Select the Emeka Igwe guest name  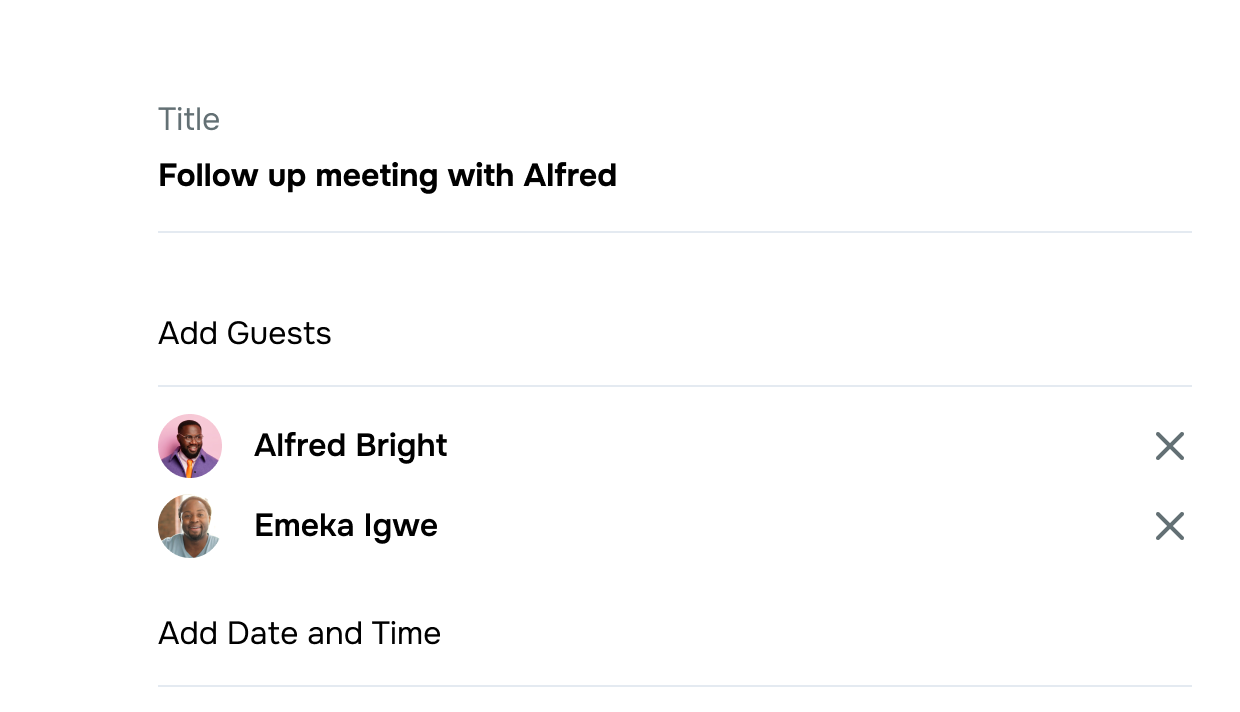click(x=346, y=525)
